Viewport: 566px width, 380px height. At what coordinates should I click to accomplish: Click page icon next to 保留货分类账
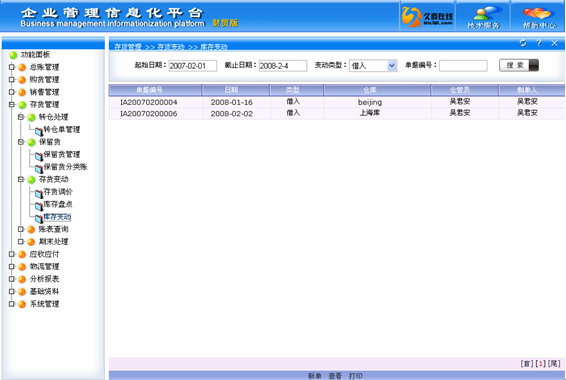click(x=39, y=169)
